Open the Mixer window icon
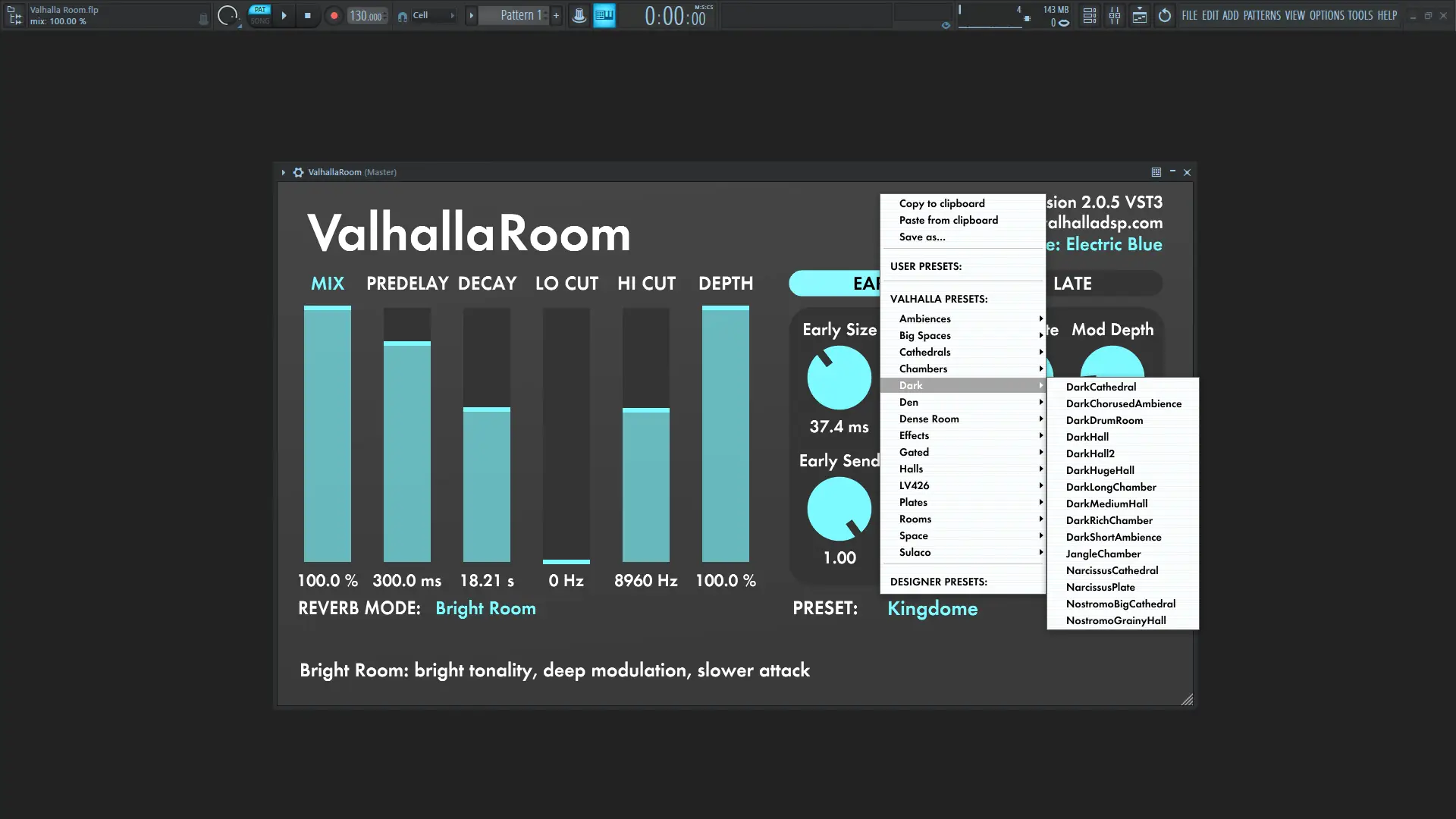This screenshot has width=1456, height=819. tap(1114, 15)
